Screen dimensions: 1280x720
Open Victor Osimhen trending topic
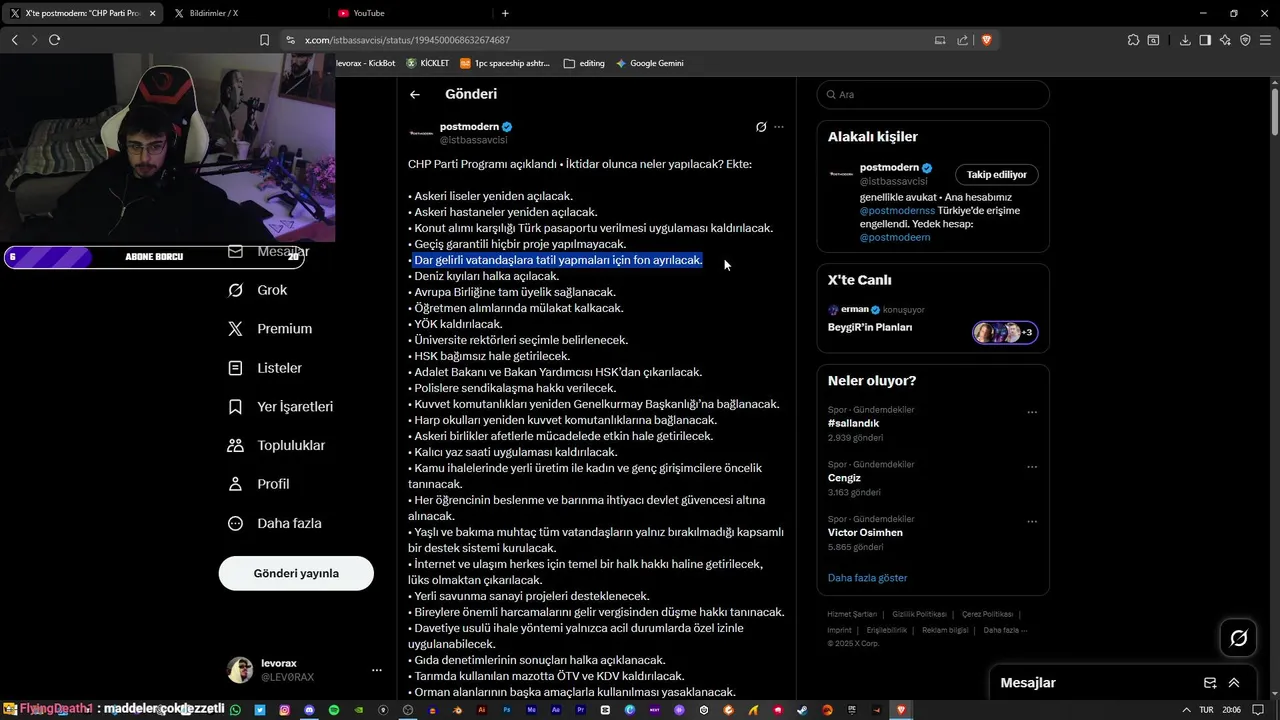(x=865, y=533)
